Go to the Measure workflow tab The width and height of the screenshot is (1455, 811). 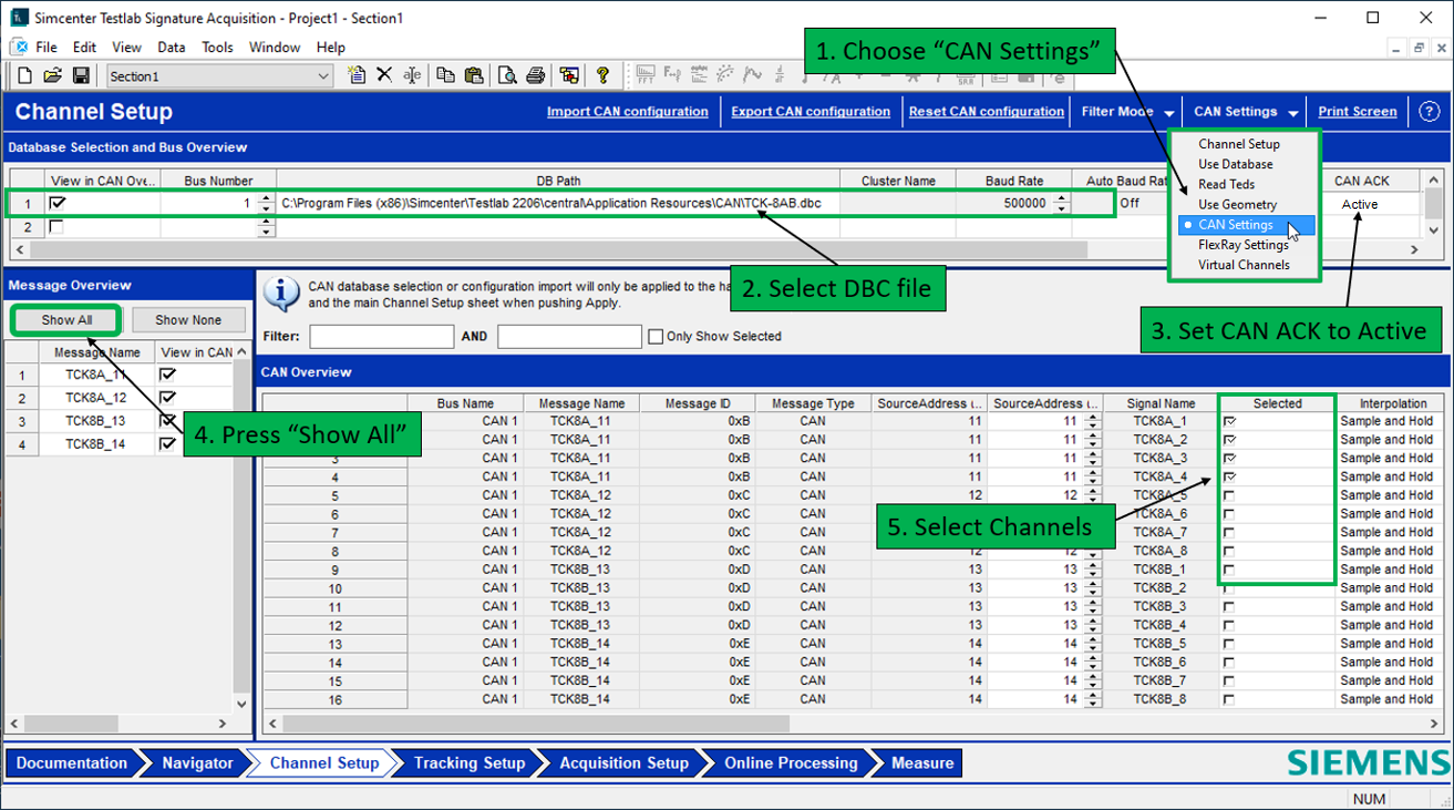[x=921, y=764]
